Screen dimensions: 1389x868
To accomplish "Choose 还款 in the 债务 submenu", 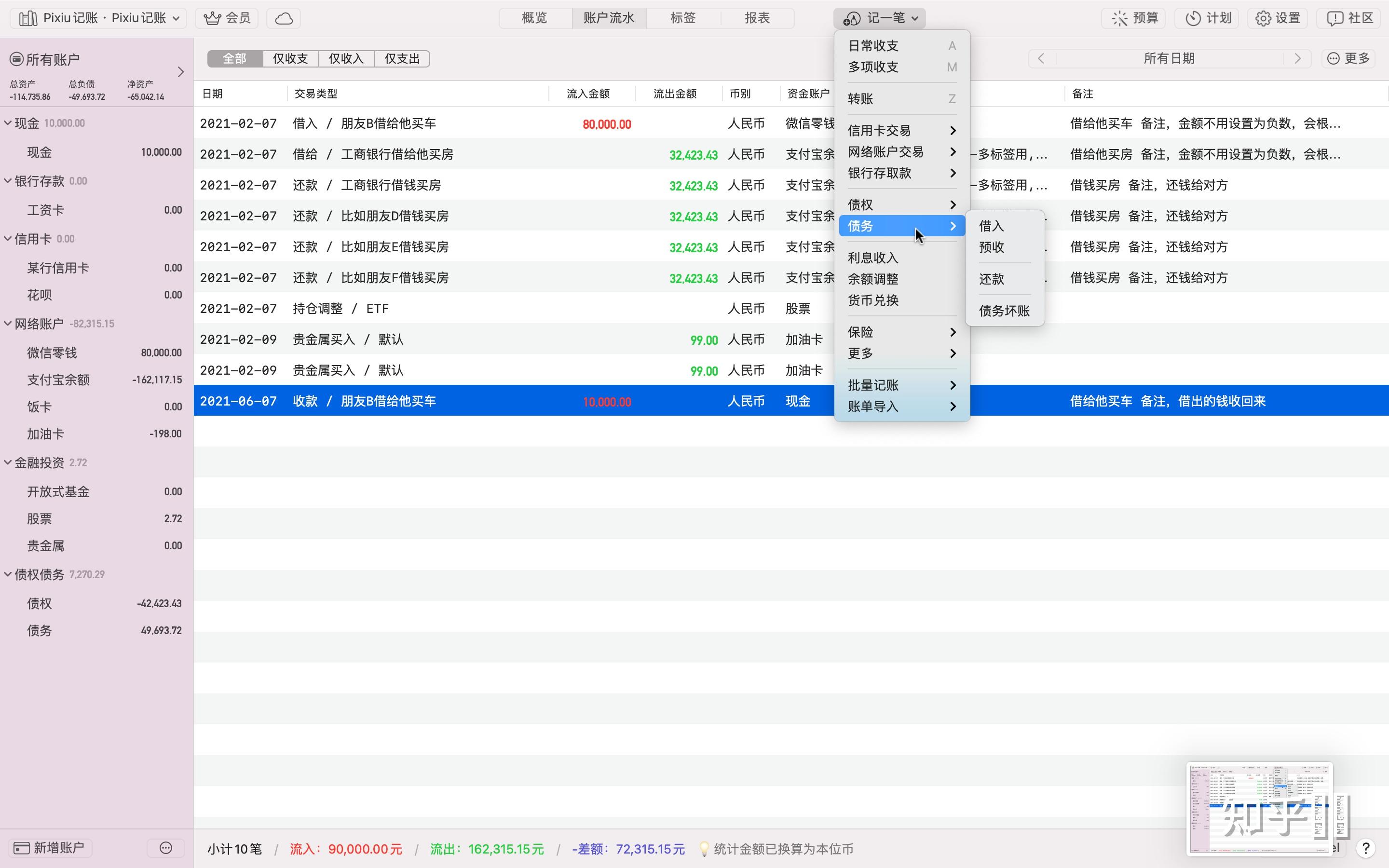I will [x=1005, y=280].
